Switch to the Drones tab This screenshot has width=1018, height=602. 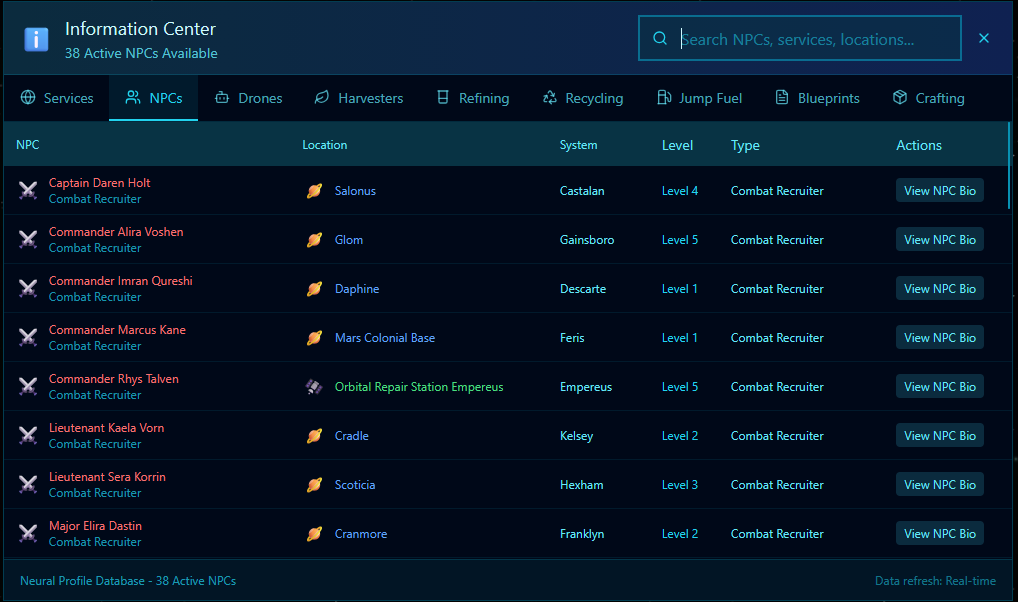(249, 98)
